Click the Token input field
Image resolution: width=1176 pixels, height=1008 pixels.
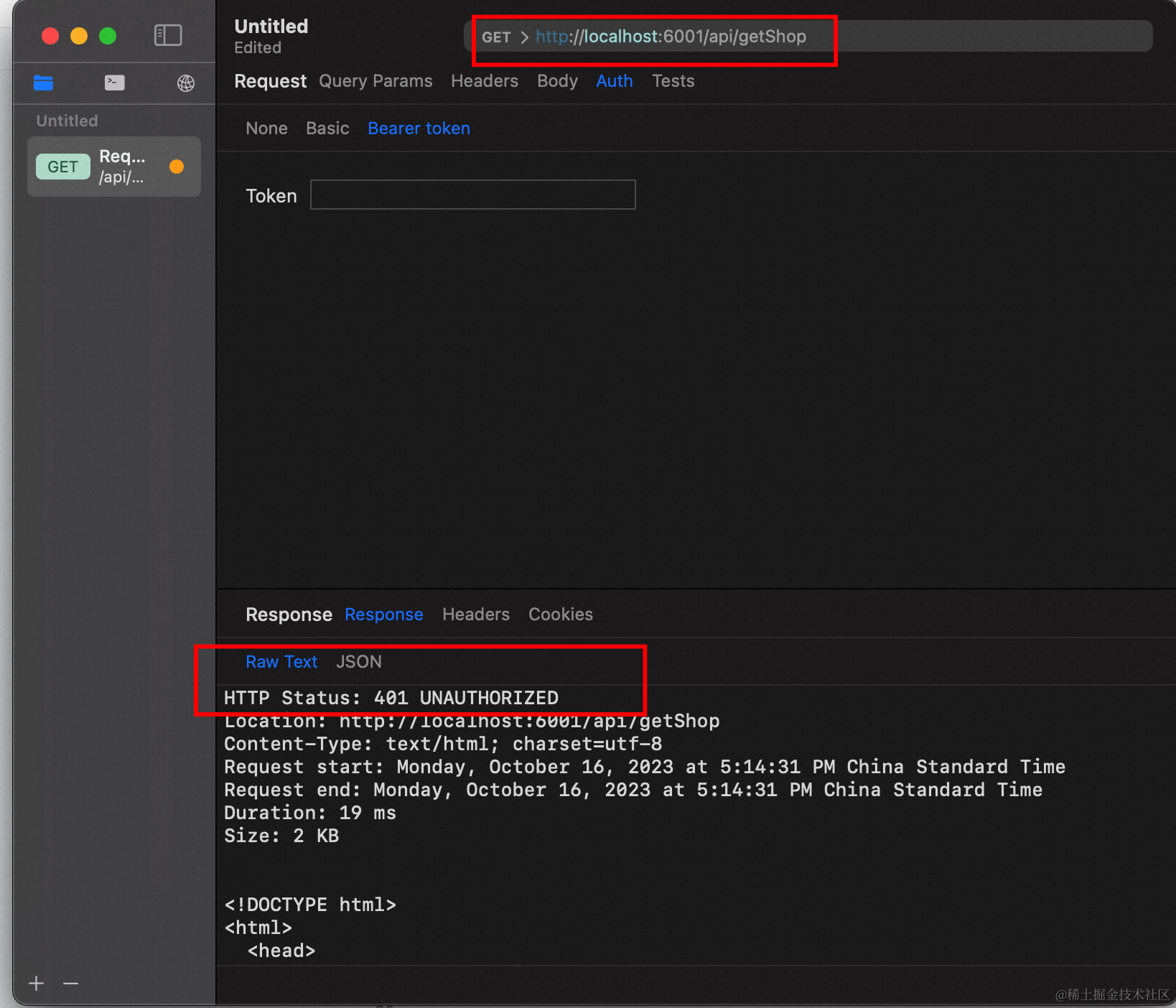tap(473, 195)
